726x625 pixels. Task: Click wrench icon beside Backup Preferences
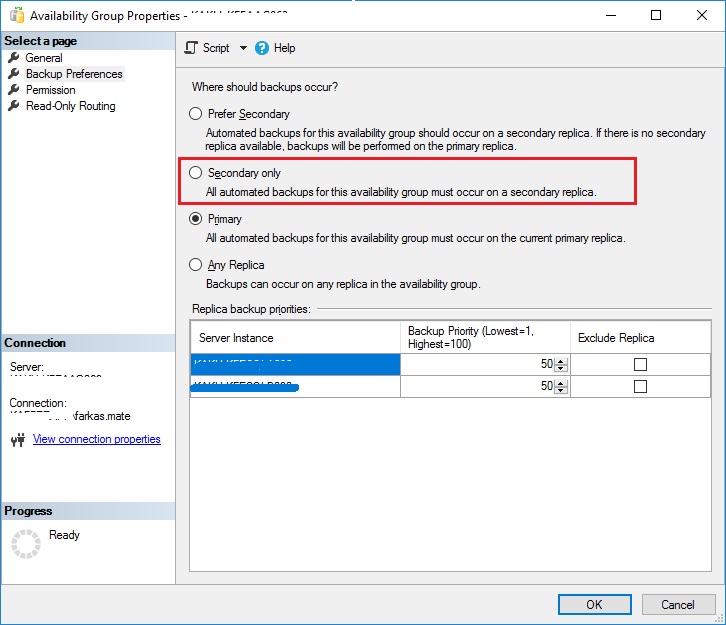tap(14, 74)
